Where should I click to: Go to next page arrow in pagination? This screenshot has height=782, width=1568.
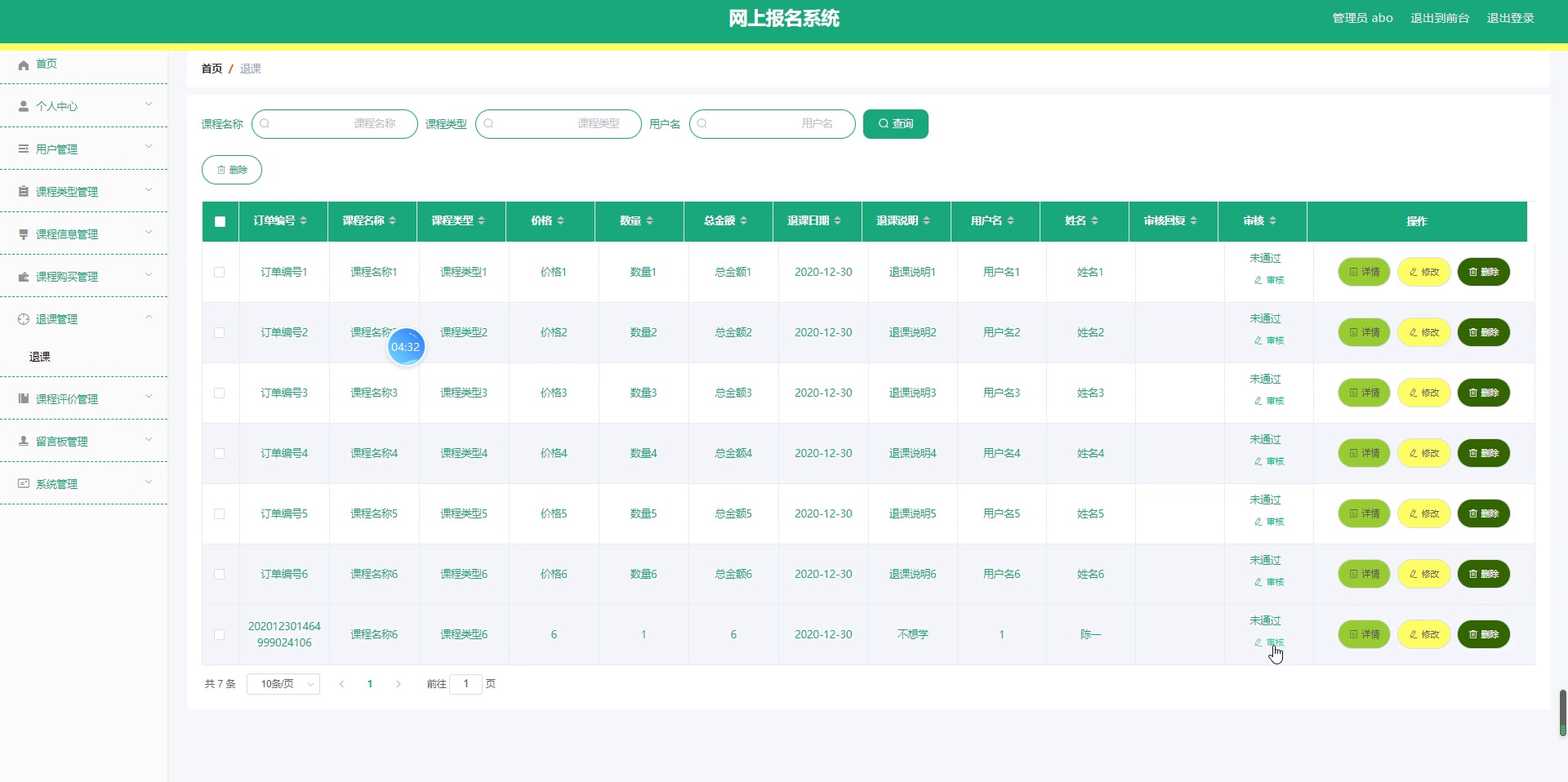[399, 684]
